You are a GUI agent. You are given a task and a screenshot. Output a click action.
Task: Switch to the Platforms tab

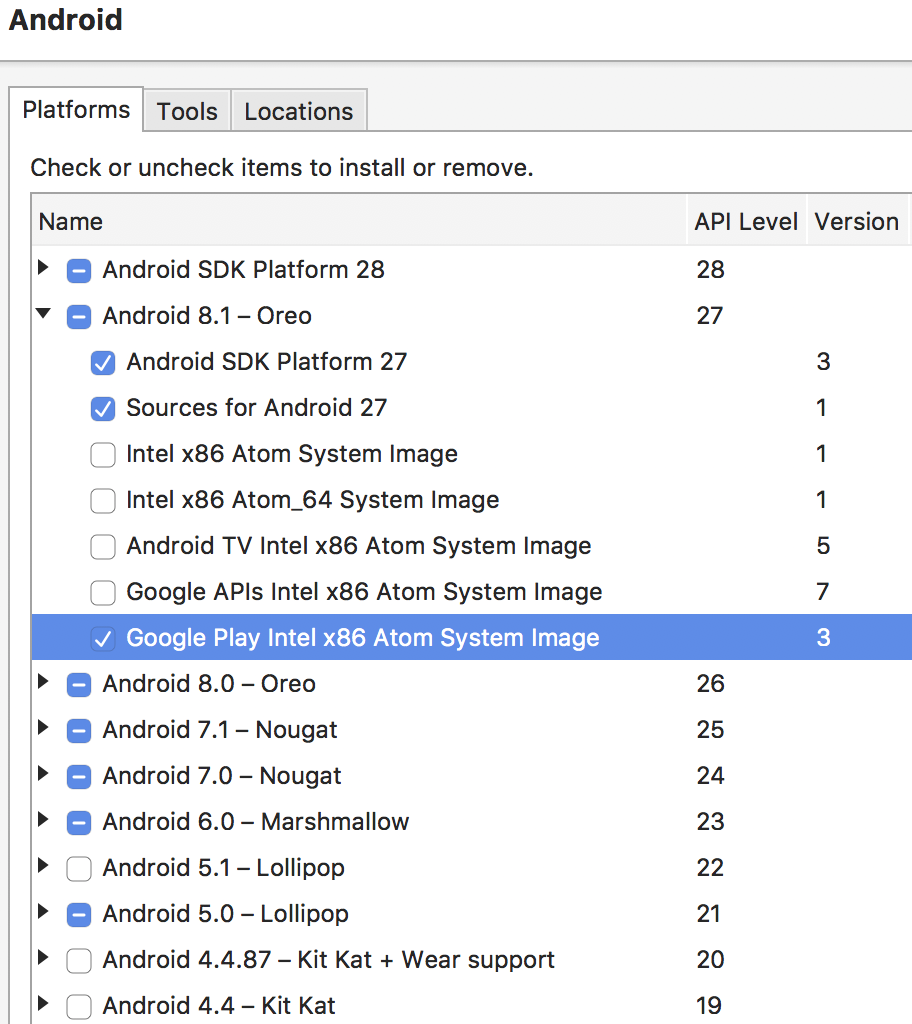tap(76, 110)
